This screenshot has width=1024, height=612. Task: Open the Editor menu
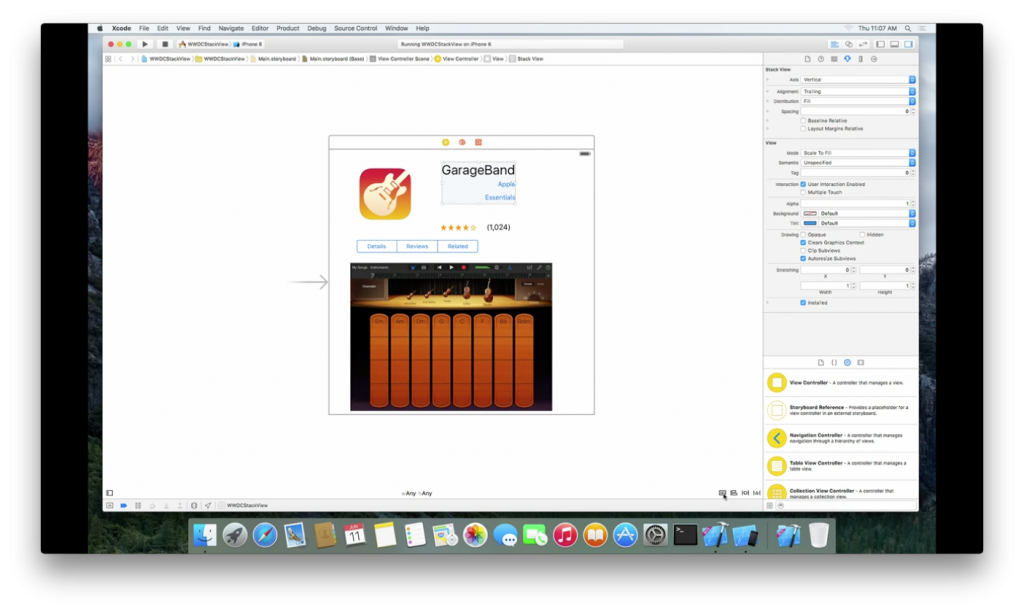(260, 29)
